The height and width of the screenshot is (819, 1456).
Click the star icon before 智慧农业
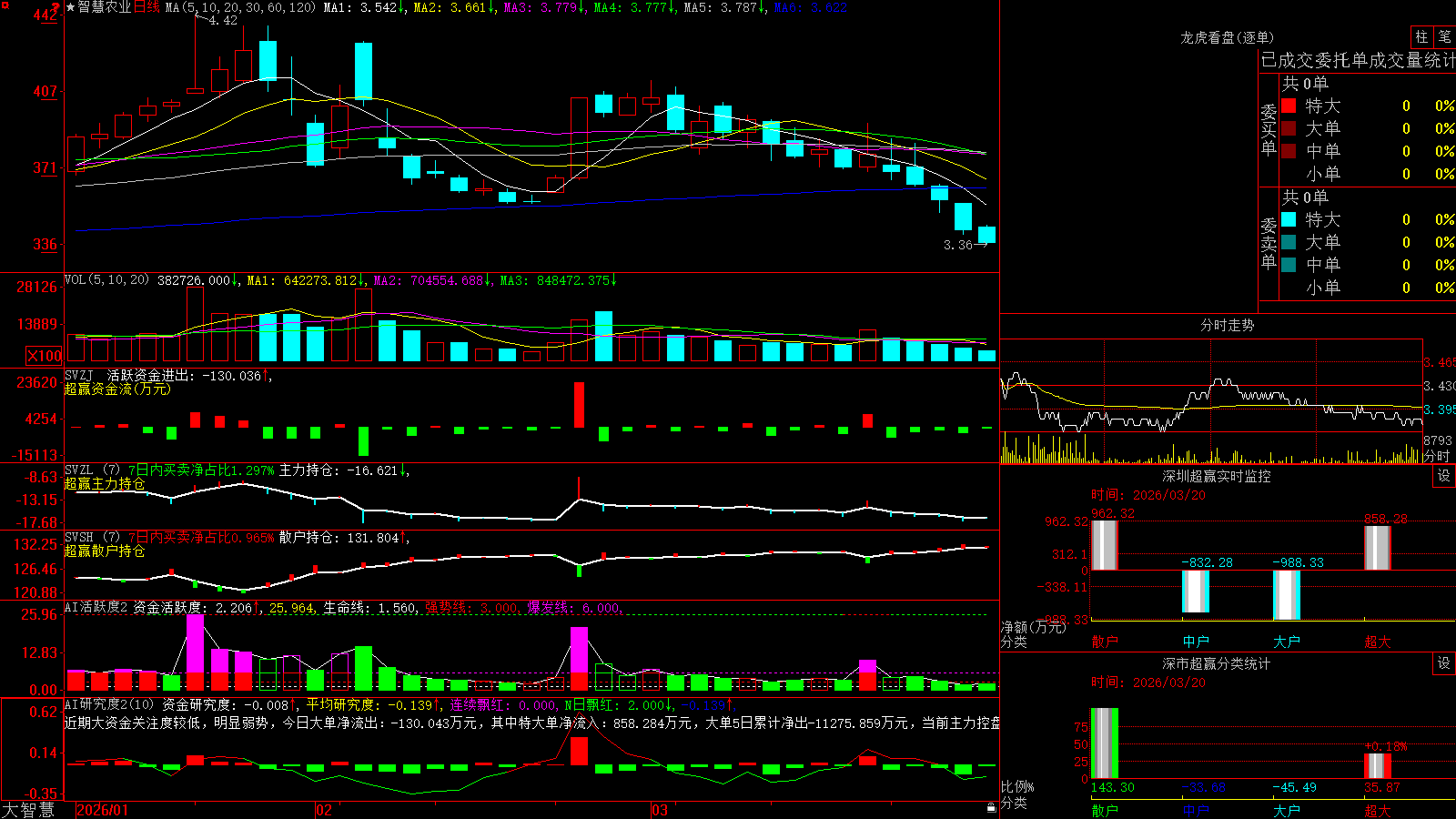click(71, 7)
